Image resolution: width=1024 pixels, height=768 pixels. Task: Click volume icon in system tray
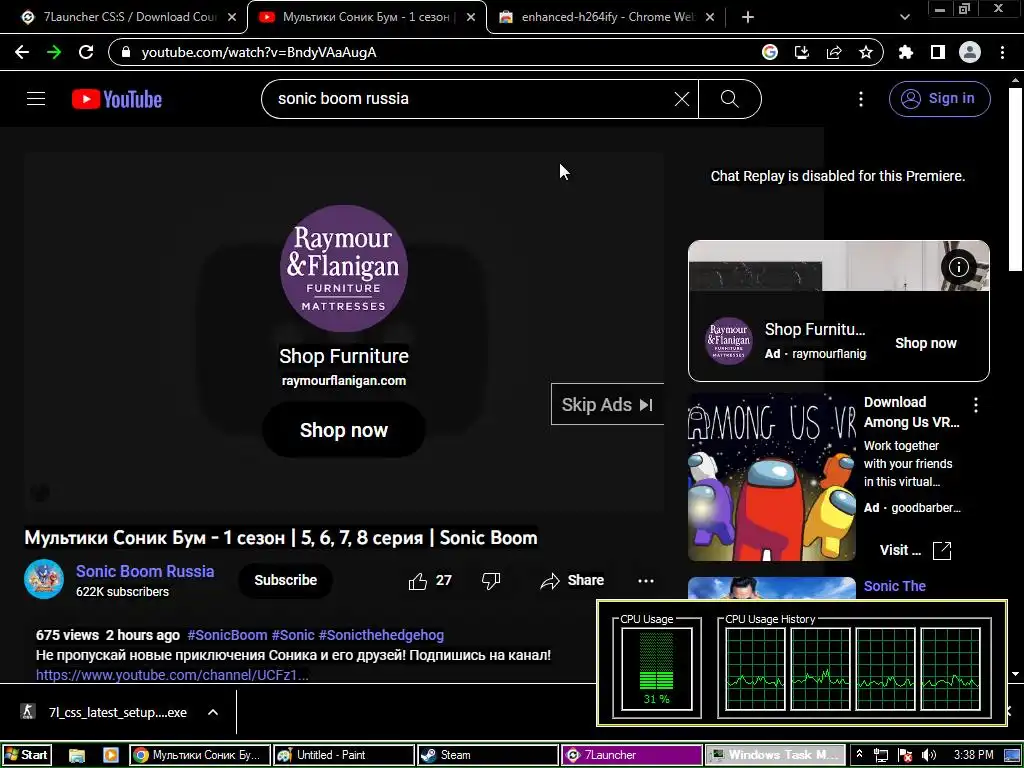[x=929, y=756]
